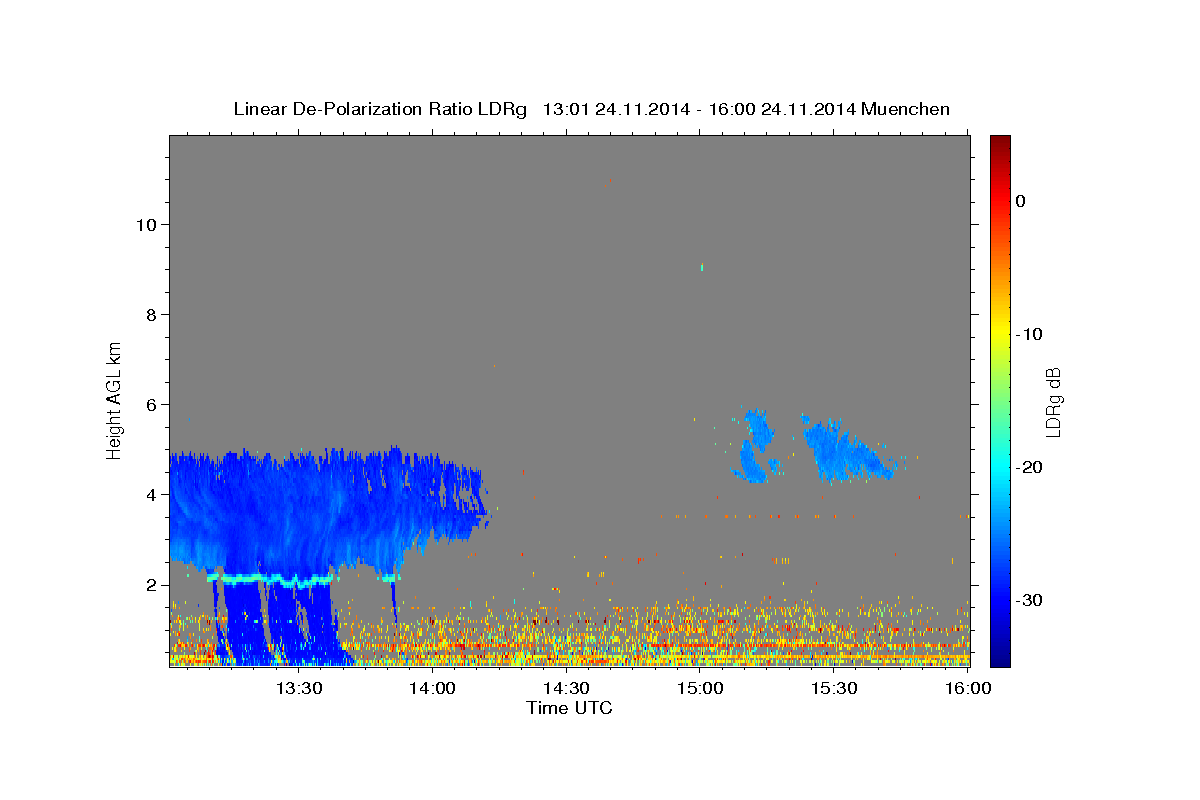1200x800 pixels.
Task: Click the height tick label 2
Action: 151,585
